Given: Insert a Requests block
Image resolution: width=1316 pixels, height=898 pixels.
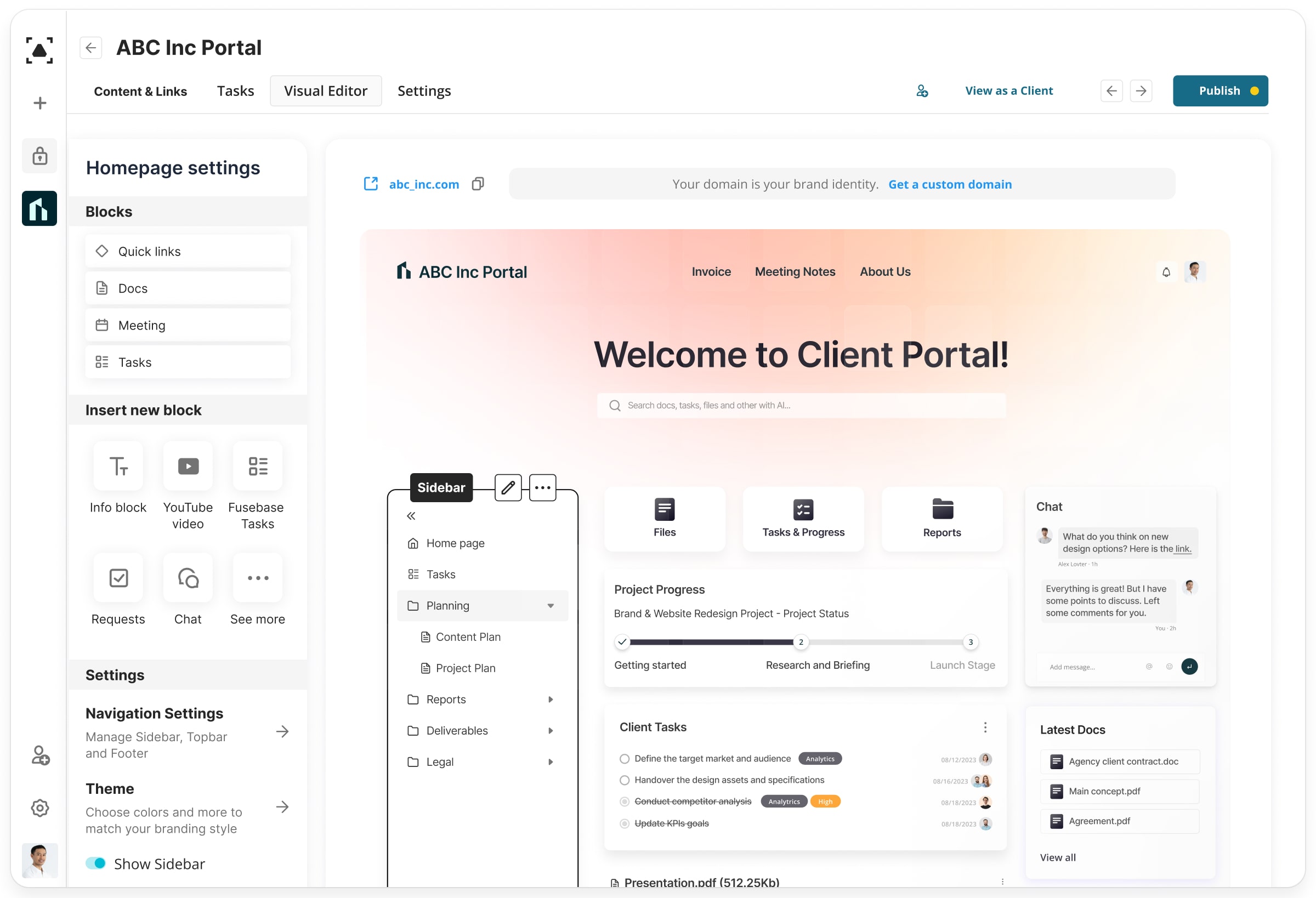Looking at the screenshot, I should [x=118, y=577].
